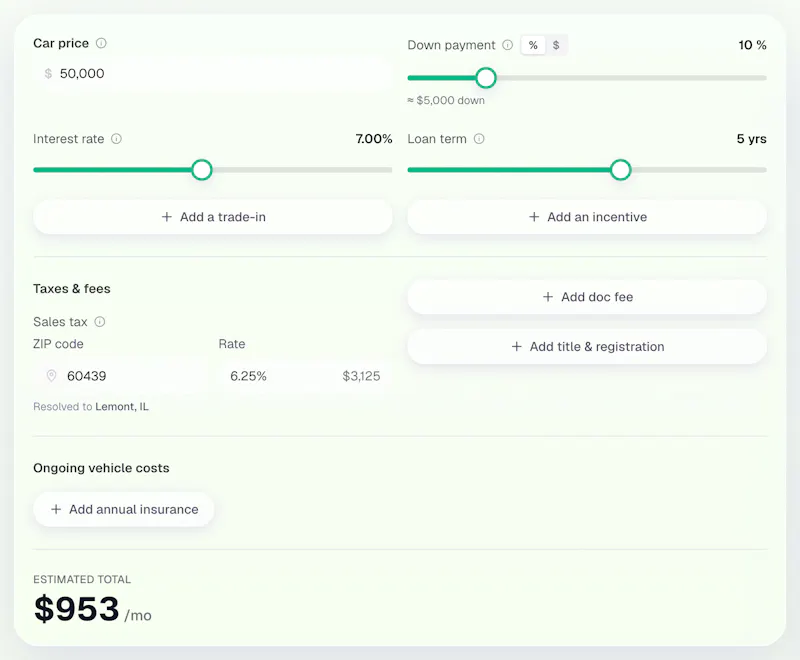
Task: Open the Loan term info icon
Action: click(x=479, y=139)
